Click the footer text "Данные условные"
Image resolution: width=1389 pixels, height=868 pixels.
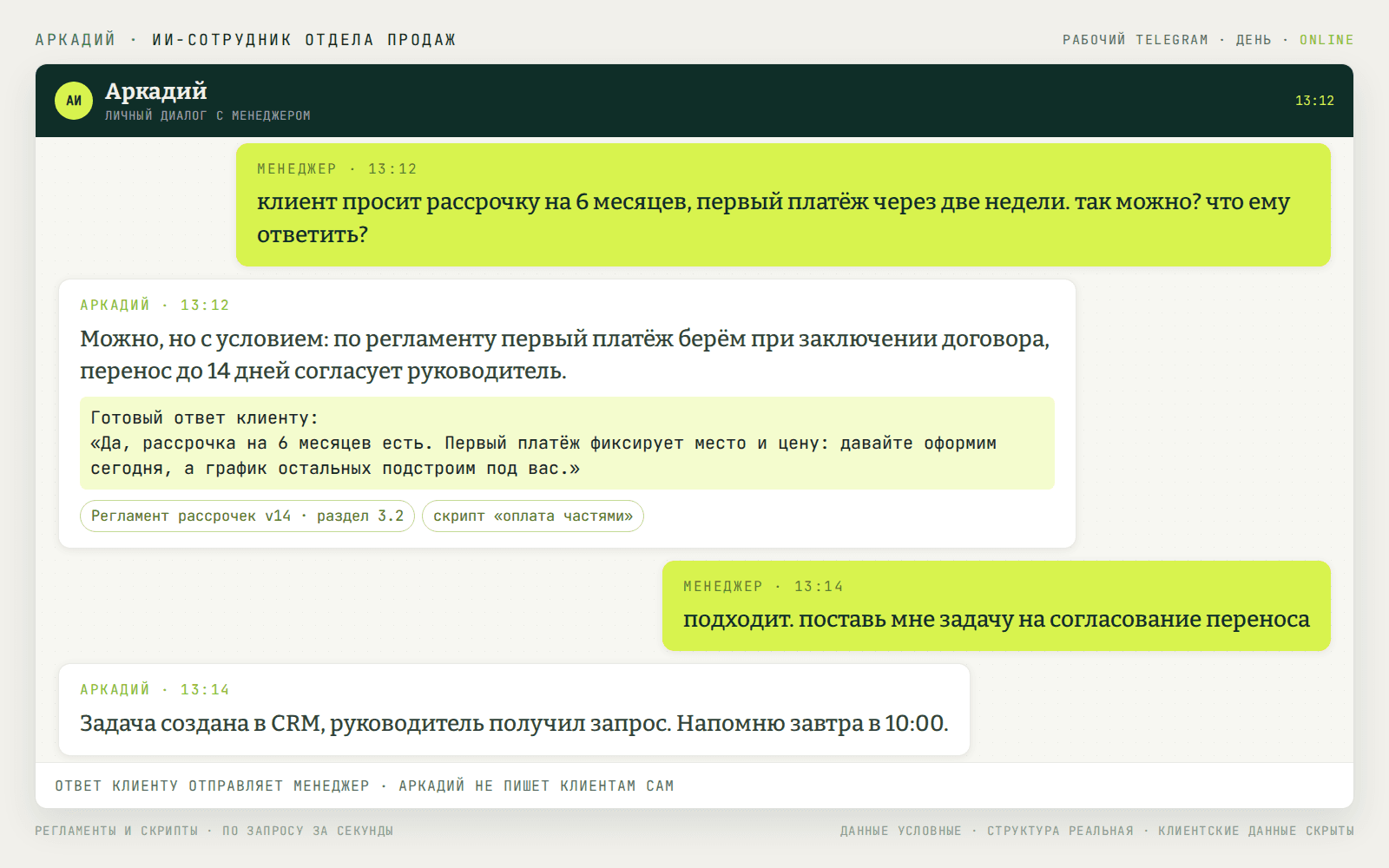pyautogui.click(x=901, y=832)
